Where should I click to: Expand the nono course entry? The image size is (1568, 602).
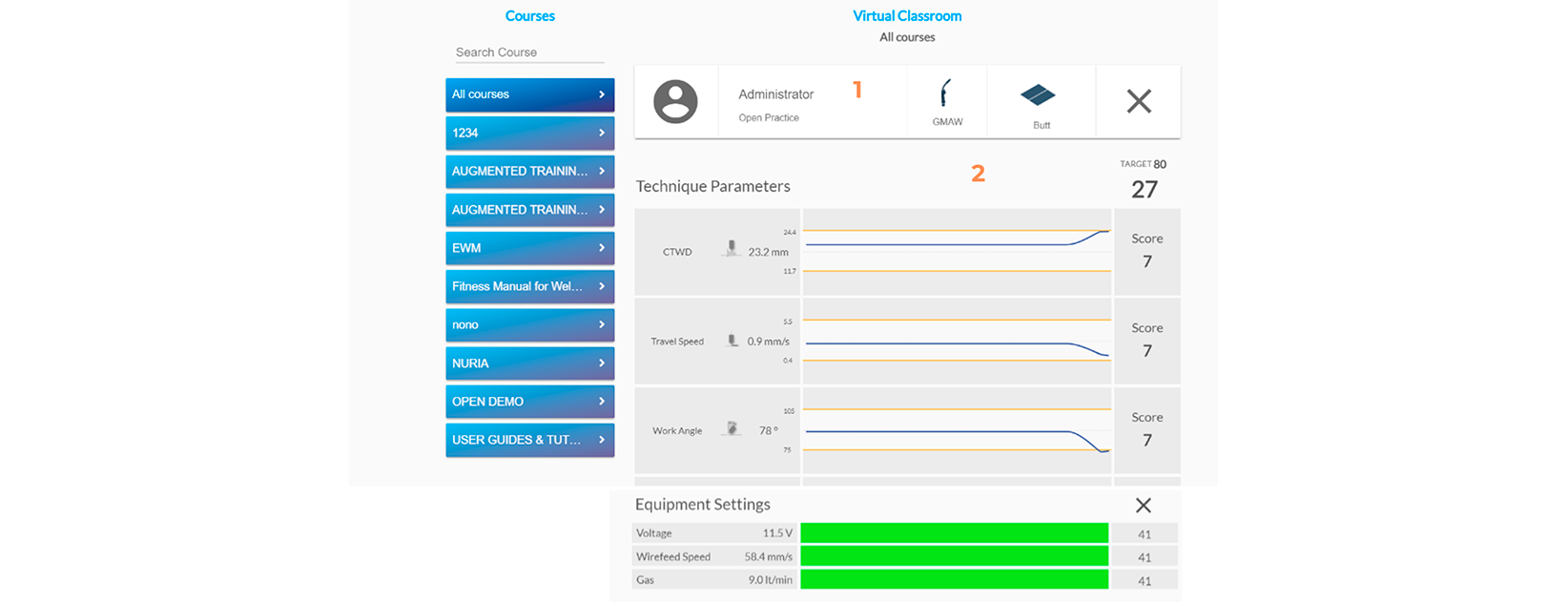click(529, 325)
